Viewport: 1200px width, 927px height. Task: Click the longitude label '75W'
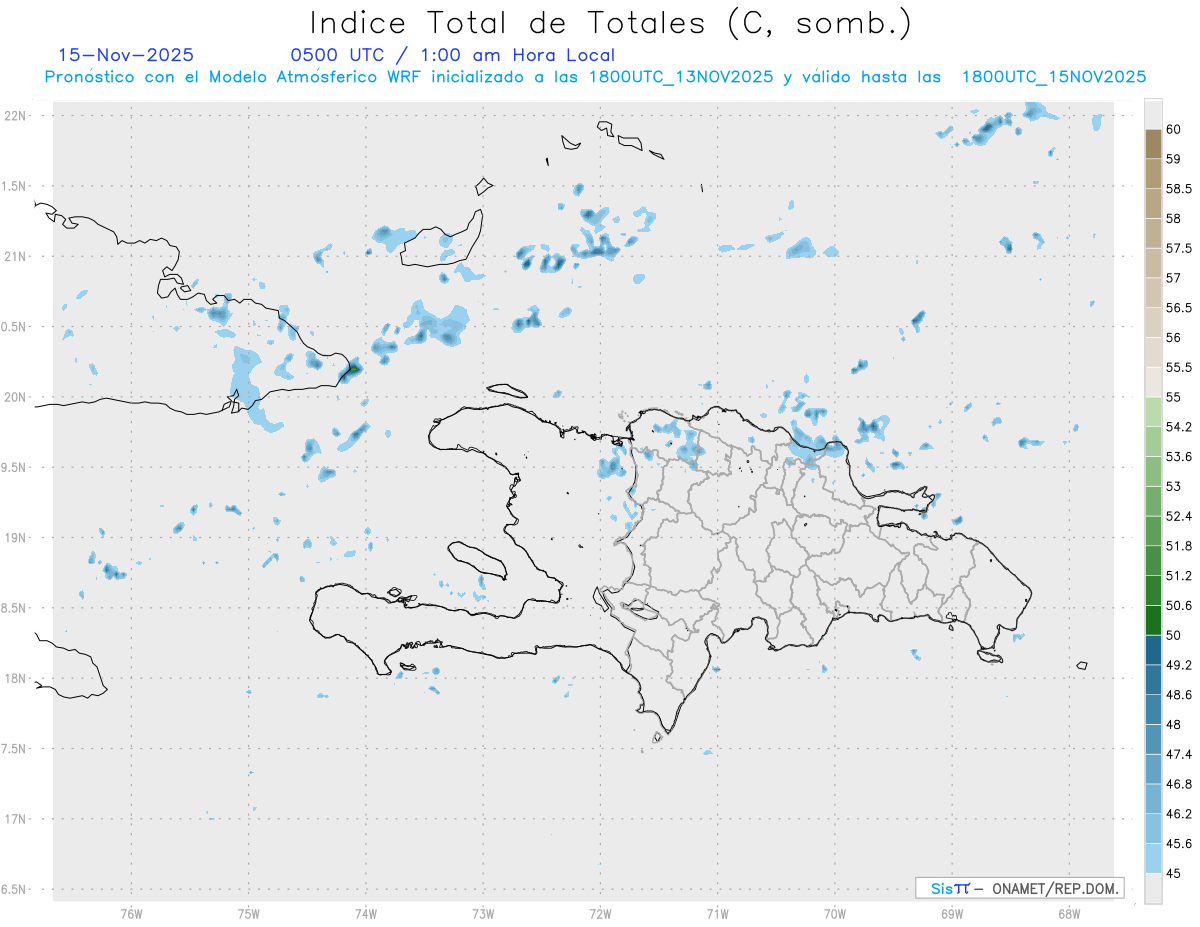249,913
